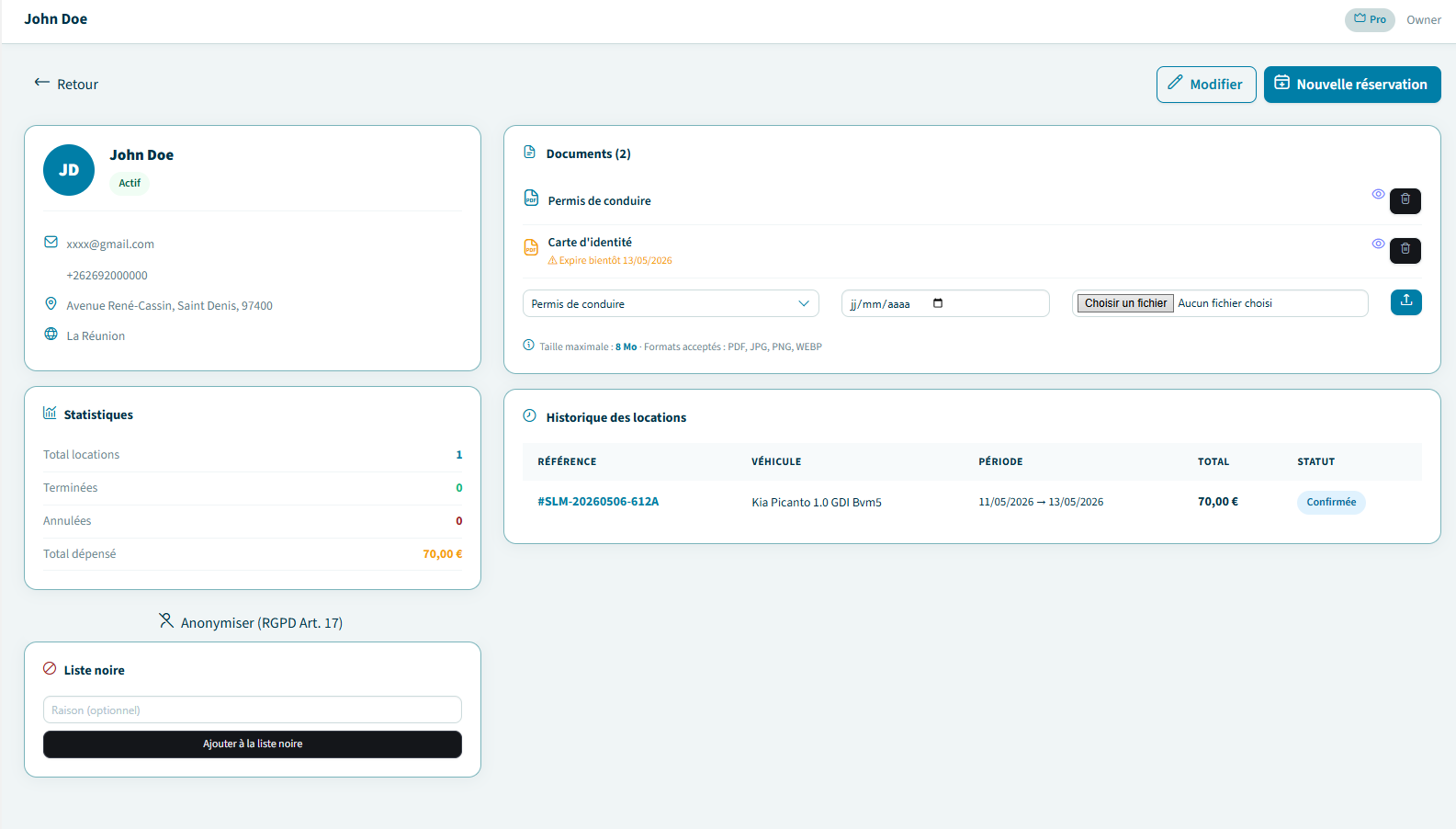Screen dimensions: 1456x829
Task: Click the RÉFÉRENCE column header
Action: 567,462
